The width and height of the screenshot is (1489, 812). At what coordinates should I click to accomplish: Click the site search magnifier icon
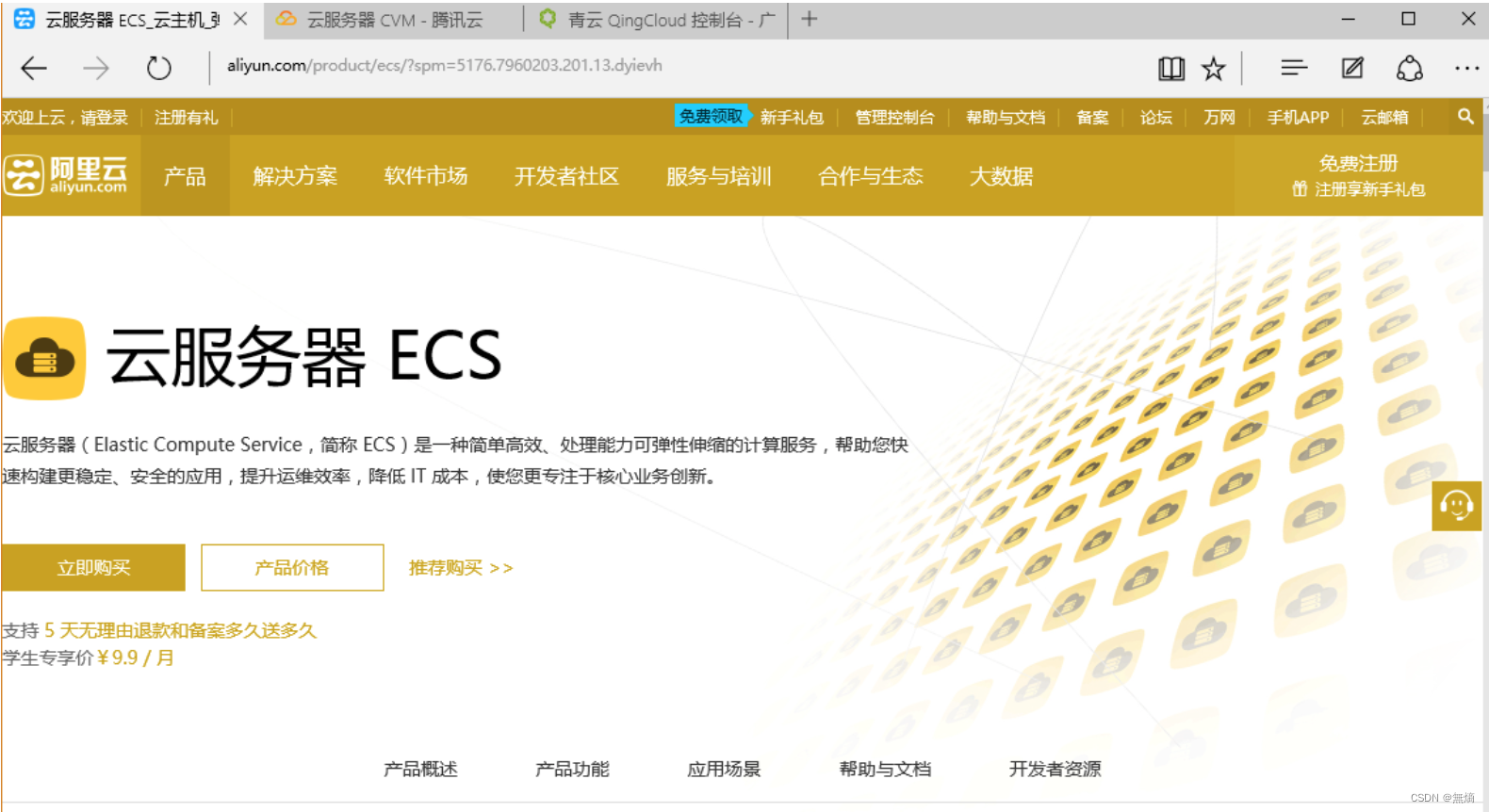coord(1465,117)
